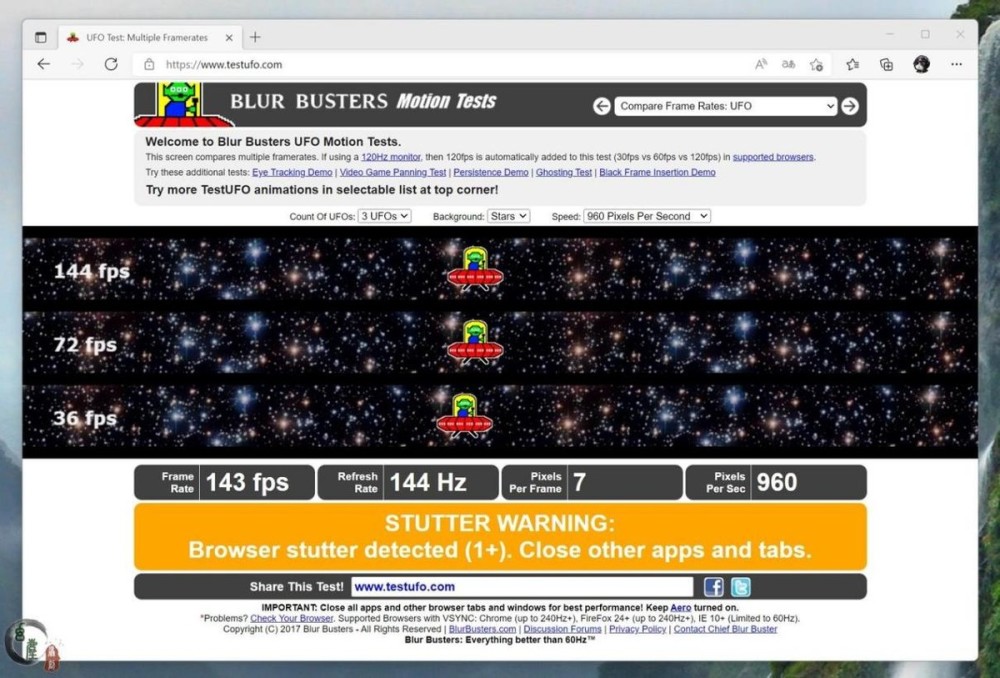This screenshot has width=1000, height=678.
Task: Share the test on Twitter
Action: (x=740, y=587)
